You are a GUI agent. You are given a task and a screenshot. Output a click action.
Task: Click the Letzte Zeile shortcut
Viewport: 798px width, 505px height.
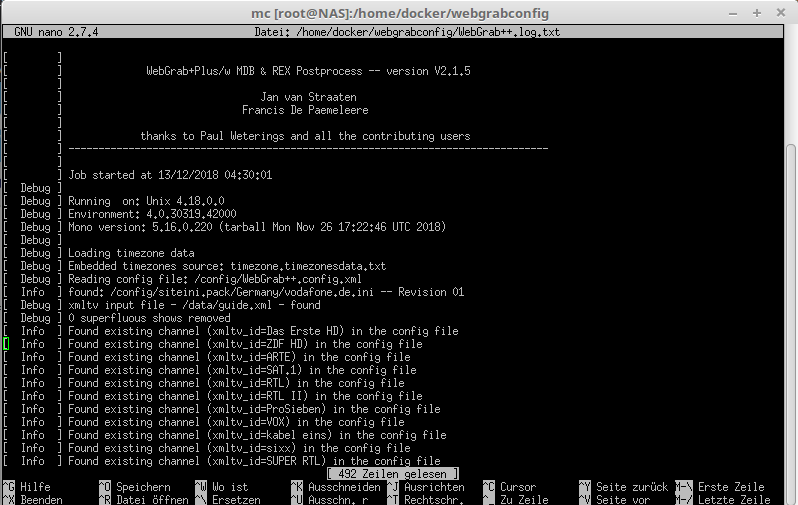723,499
